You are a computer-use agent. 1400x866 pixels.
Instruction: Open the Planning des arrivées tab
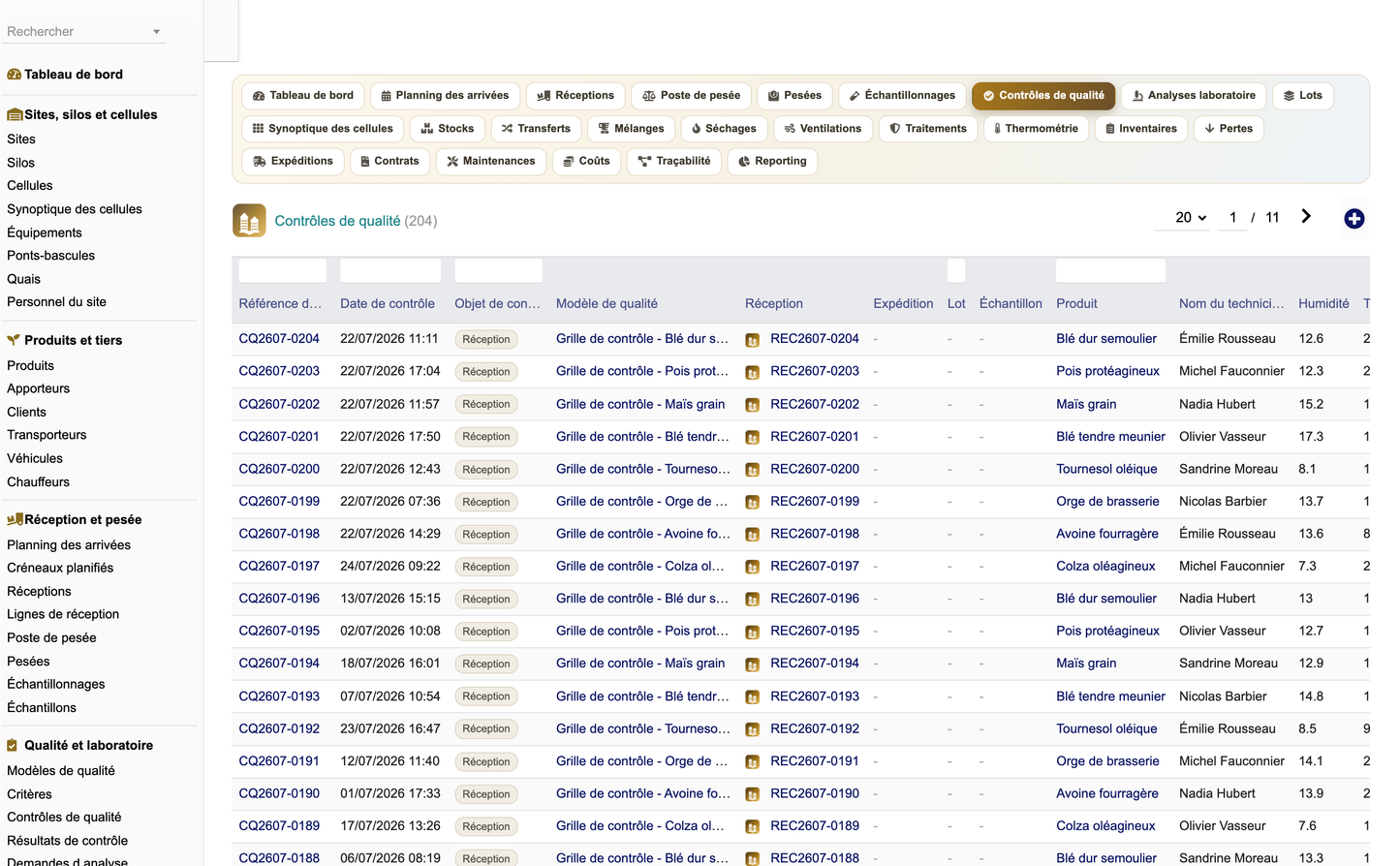click(445, 96)
